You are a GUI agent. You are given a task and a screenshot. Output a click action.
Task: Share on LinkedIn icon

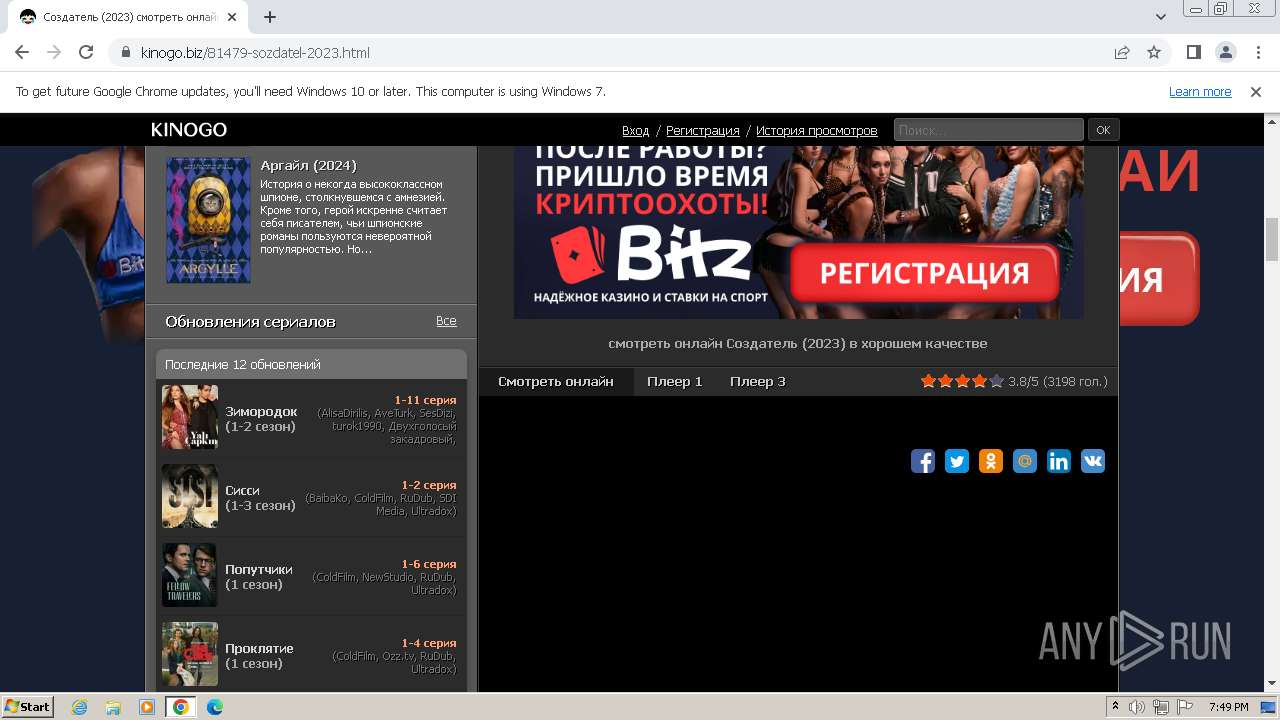click(1059, 461)
